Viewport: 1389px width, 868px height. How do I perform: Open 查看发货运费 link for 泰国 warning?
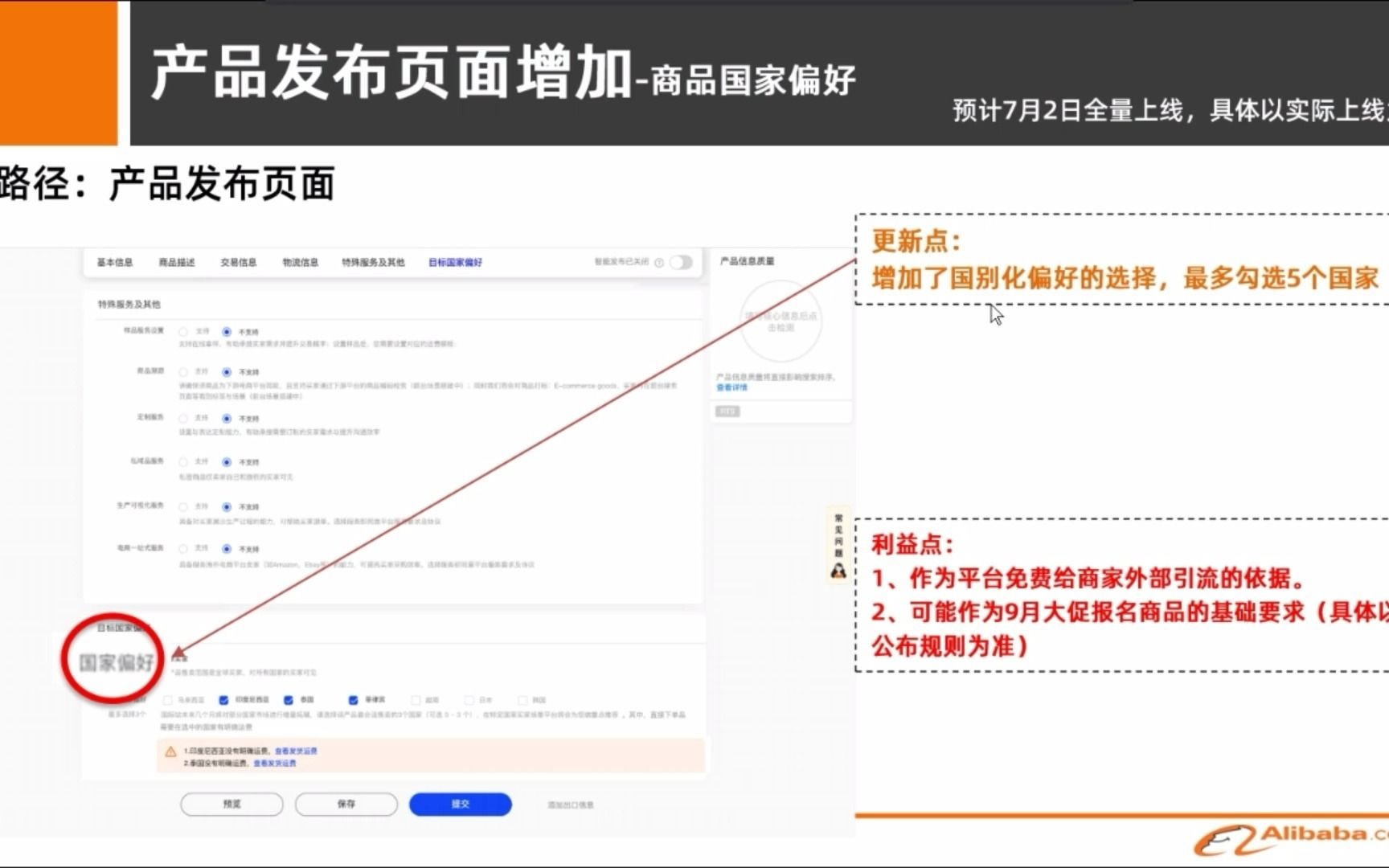point(275,763)
